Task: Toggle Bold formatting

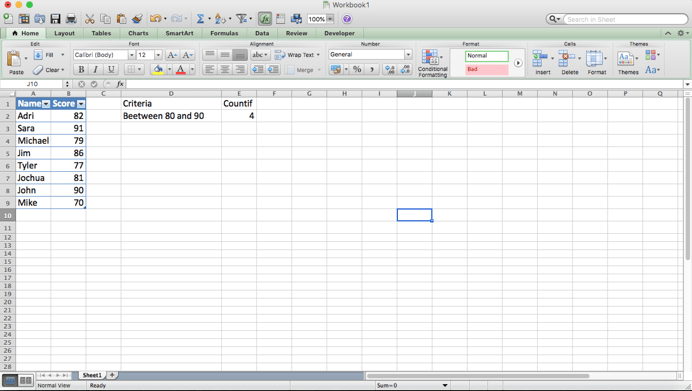Action: coord(81,69)
